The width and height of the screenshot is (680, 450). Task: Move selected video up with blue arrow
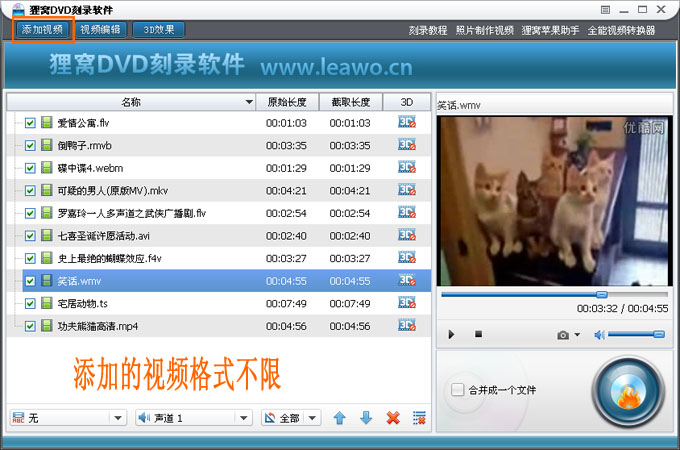point(340,418)
